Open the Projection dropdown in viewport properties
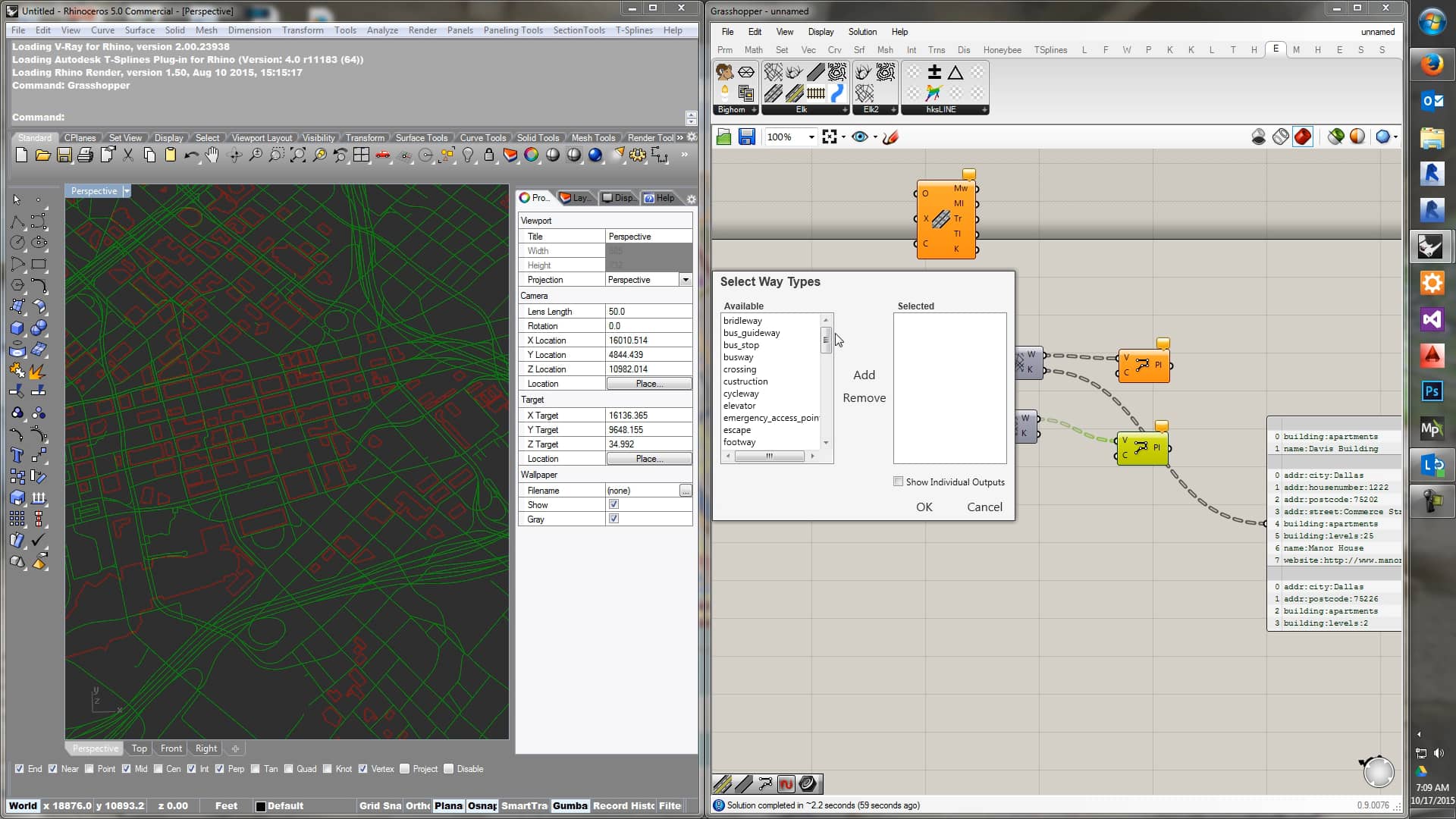The image size is (1456, 819). click(x=686, y=279)
